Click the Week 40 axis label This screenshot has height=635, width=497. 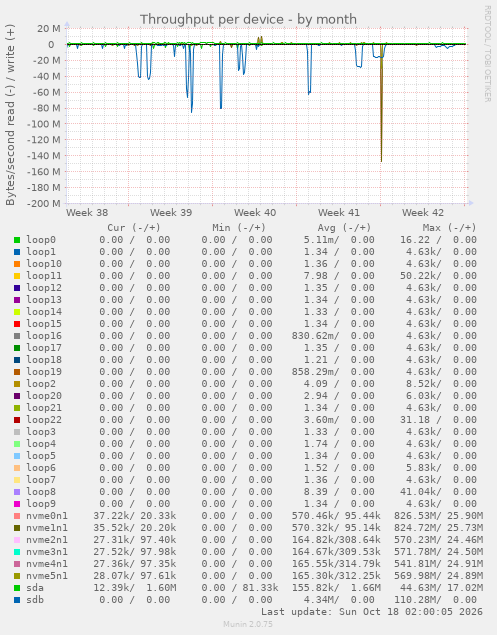click(x=255, y=213)
